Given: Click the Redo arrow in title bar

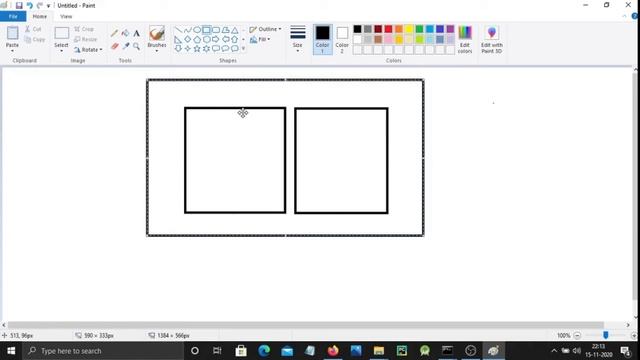Looking at the screenshot, I should click(40, 5).
